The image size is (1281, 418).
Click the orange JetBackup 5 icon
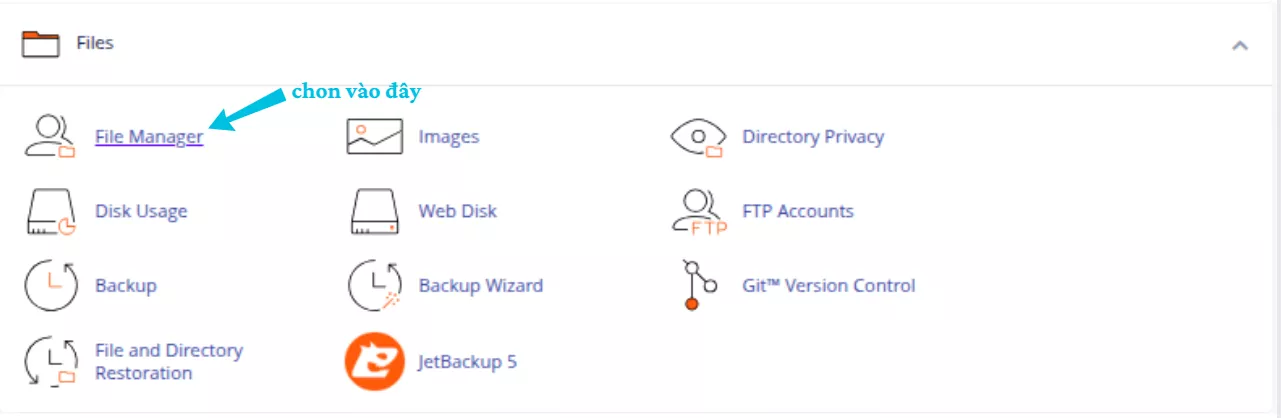coord(374,362)
